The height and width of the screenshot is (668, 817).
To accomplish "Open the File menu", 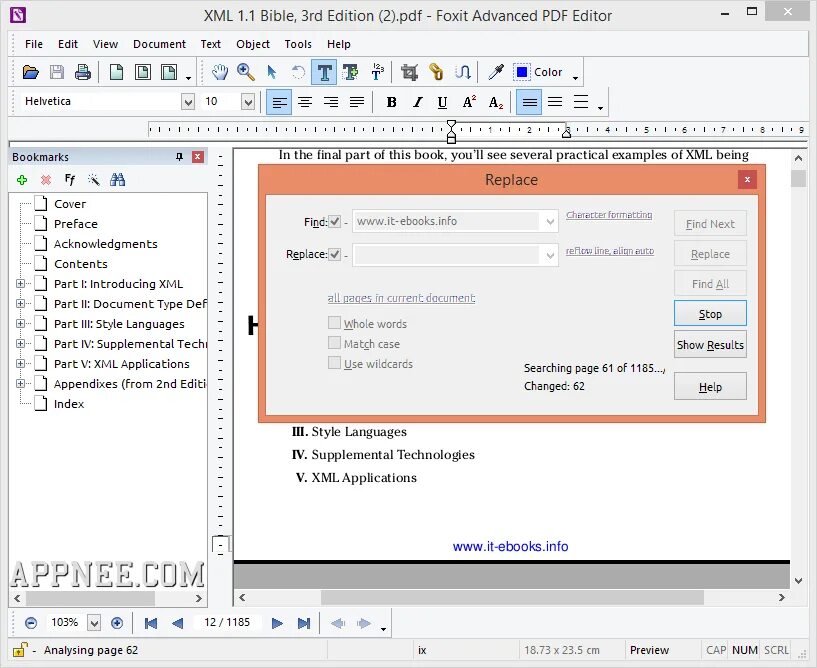I will (34, 44).
